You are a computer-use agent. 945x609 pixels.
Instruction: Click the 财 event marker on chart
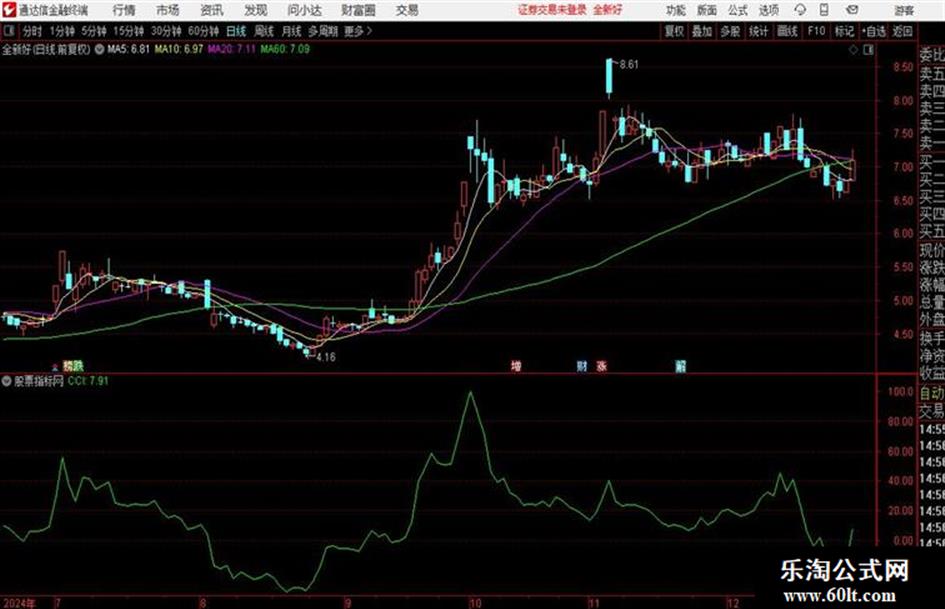tap(582, 365)
